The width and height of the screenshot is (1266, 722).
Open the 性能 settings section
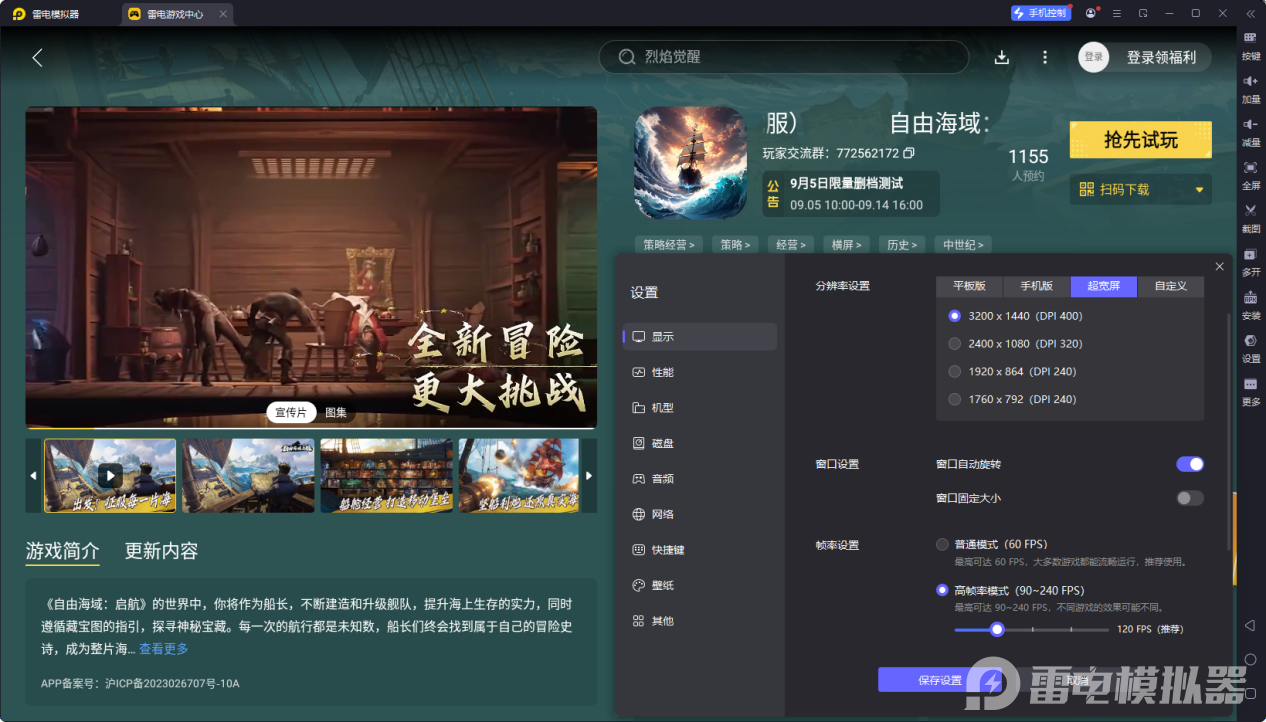pos(662,373)
